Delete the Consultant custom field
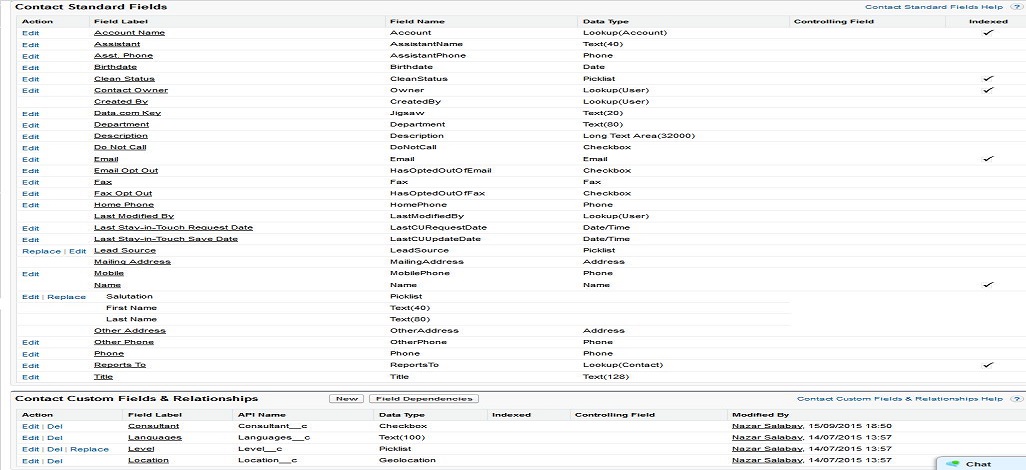 (x=55, y=426)
